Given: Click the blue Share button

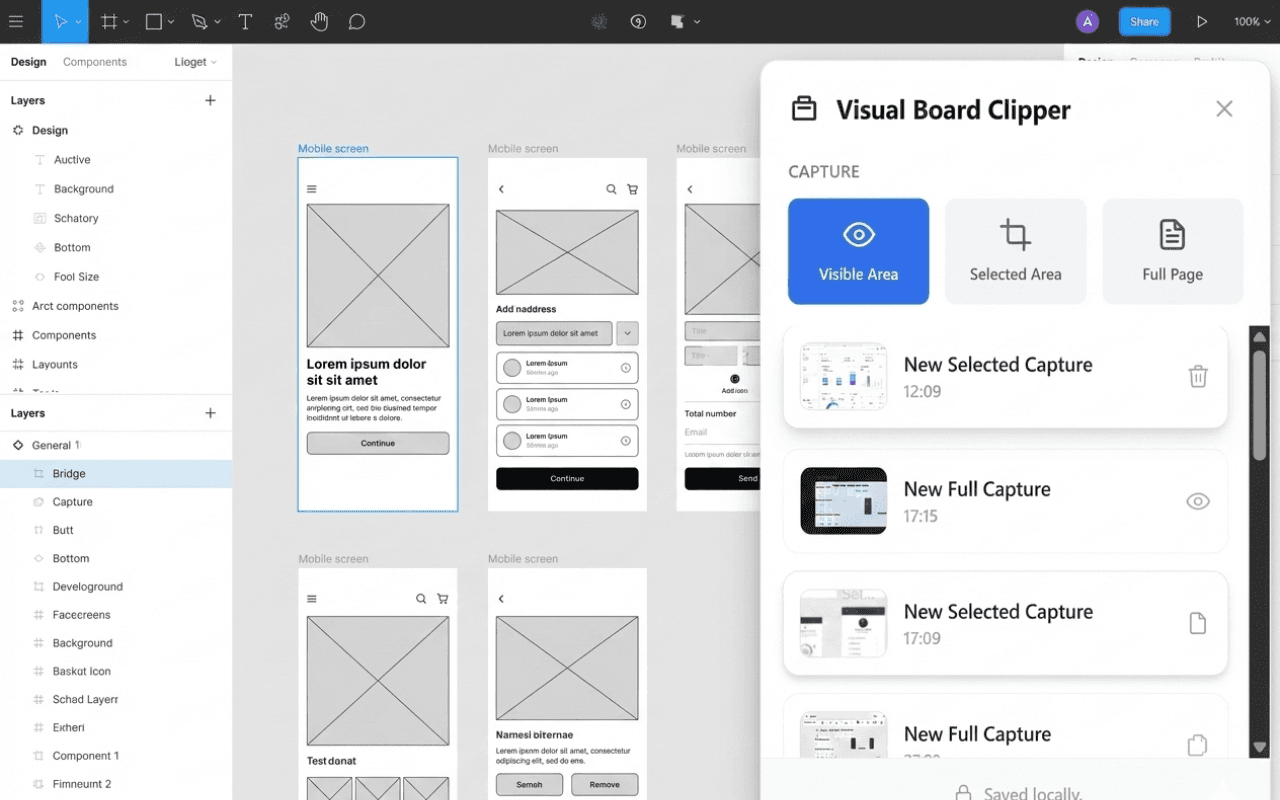Looking at the screenshot, I should click(1144, 20).
